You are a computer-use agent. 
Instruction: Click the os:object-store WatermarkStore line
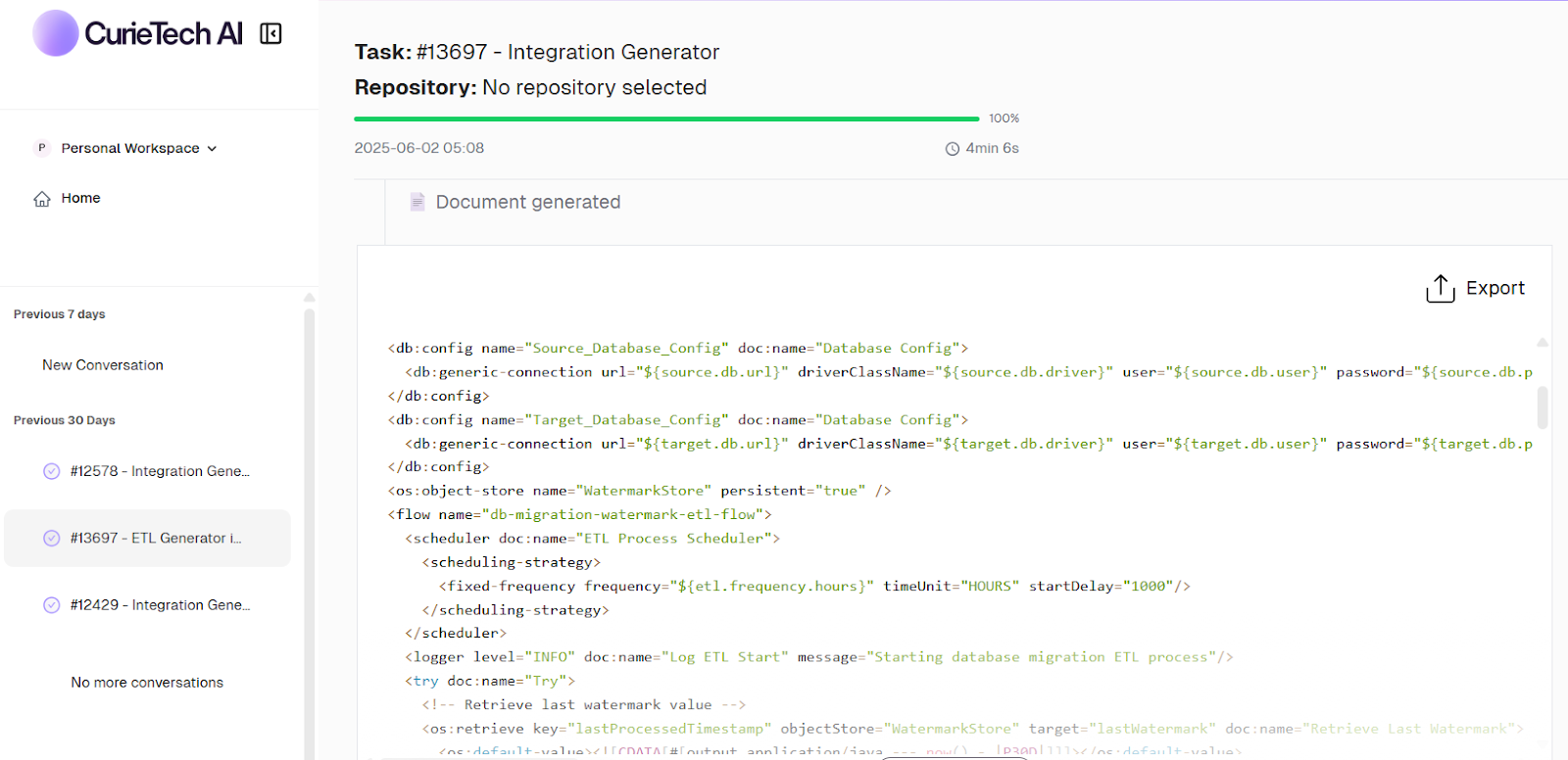pyautogui.click(x=639, y=491)
